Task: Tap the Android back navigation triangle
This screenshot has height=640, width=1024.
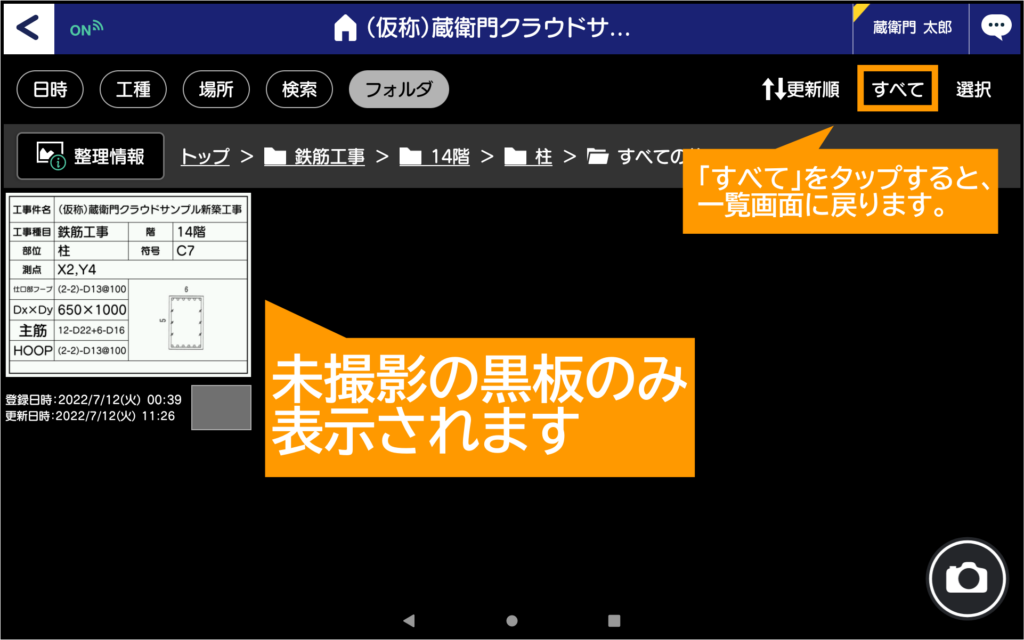Action: (x=408, y=620)
